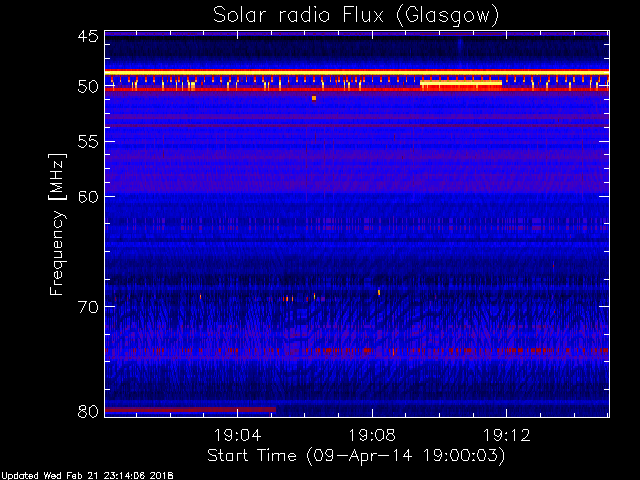This screenshot has height=480, width=640.
Task: Click the 45 MHz axis tick label
Action: [88, 36]
